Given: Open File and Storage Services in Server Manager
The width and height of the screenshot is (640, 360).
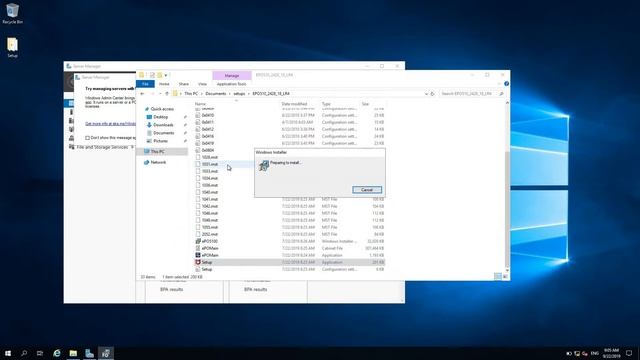Looking at the screenshot, I should [x=102, y=147].
